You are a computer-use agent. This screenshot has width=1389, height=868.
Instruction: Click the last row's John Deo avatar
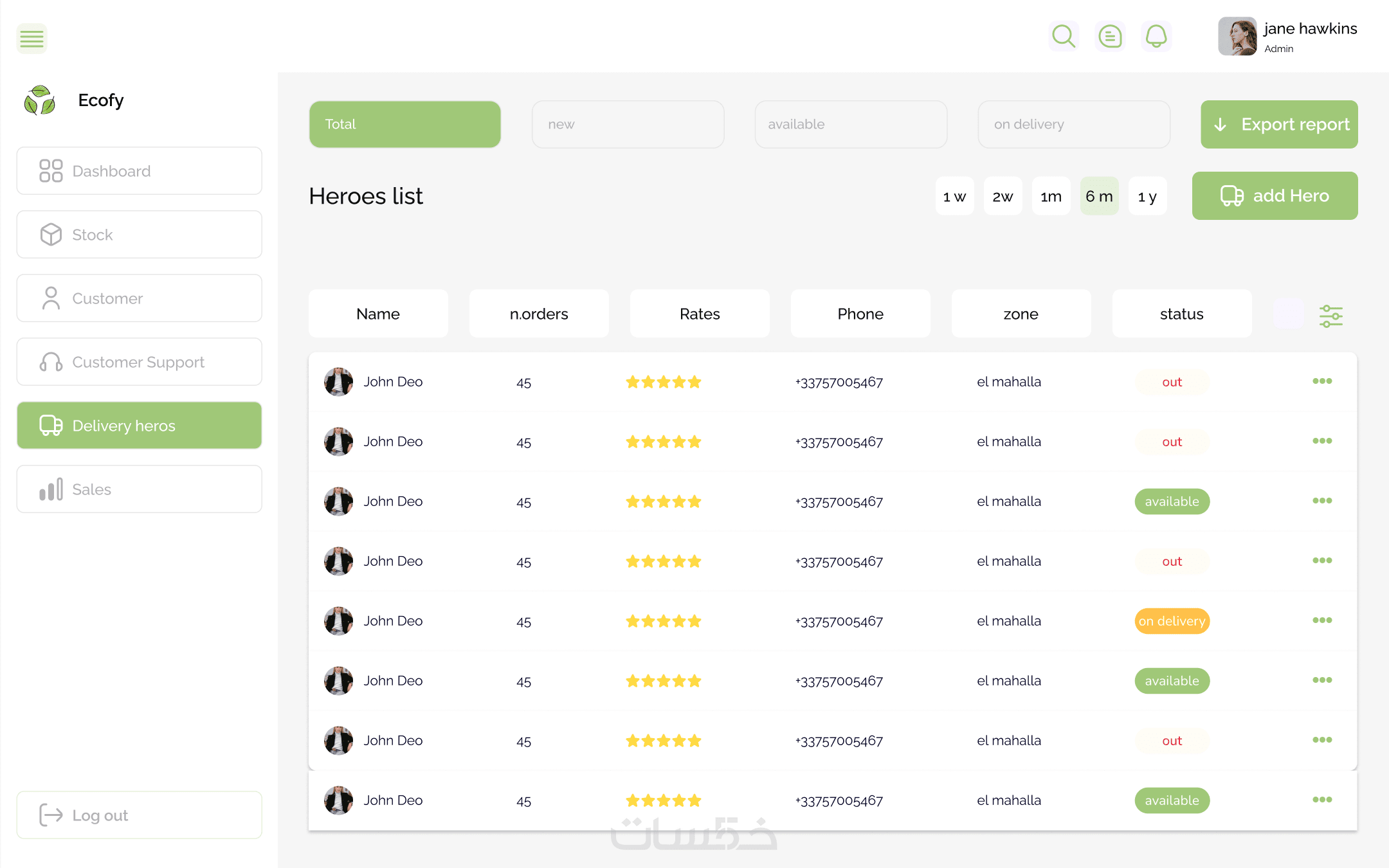338,800
